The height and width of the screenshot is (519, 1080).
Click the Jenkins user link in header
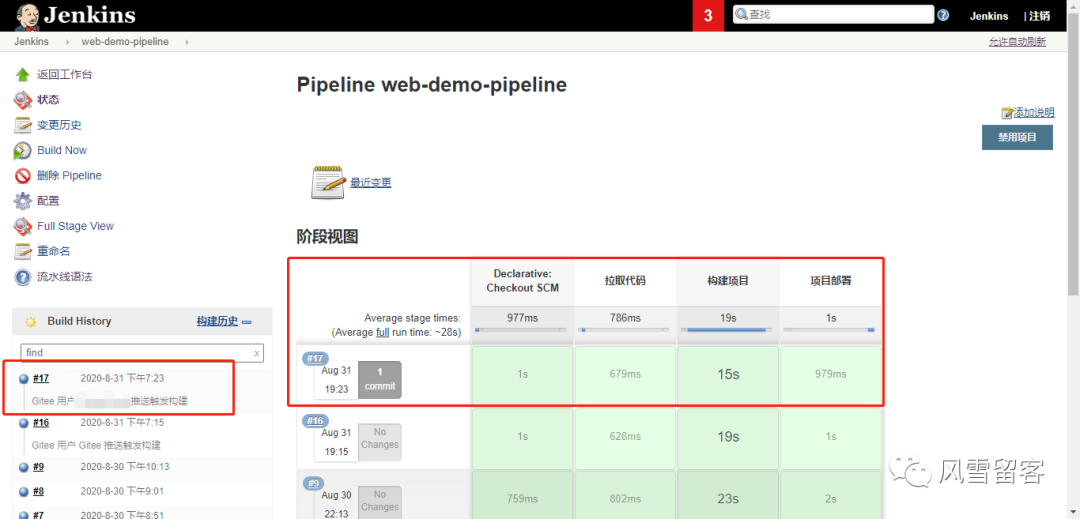click(x=988, y=16)
